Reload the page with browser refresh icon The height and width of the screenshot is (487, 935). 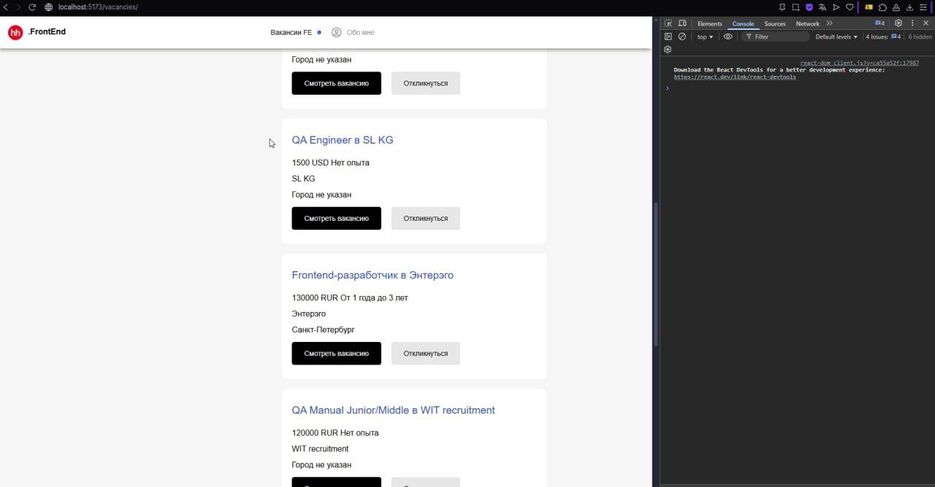click(x=32, y=7)
